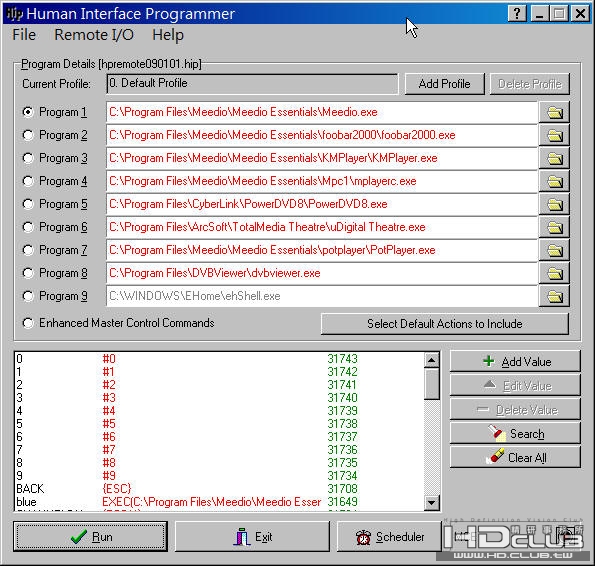Select list row 0 with #0
Viewport: 595px width, 566px height.
[x=219, y=358]
